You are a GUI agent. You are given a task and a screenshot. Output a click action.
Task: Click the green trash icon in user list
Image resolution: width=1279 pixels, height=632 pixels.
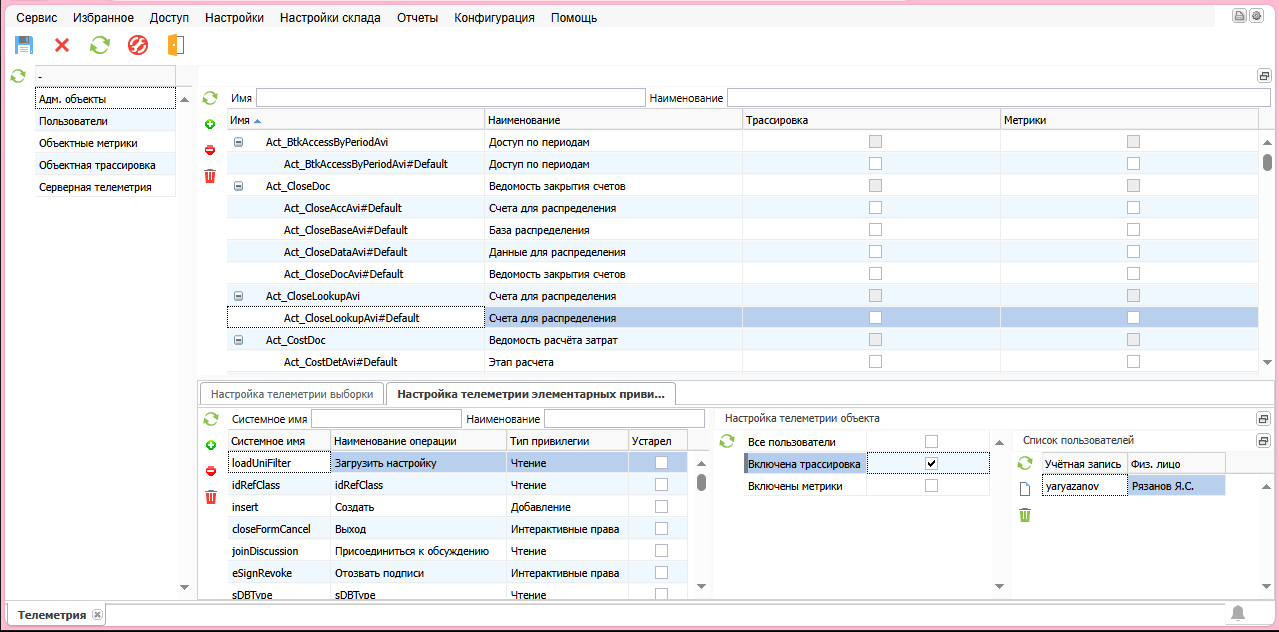[x=1025, y=515]
